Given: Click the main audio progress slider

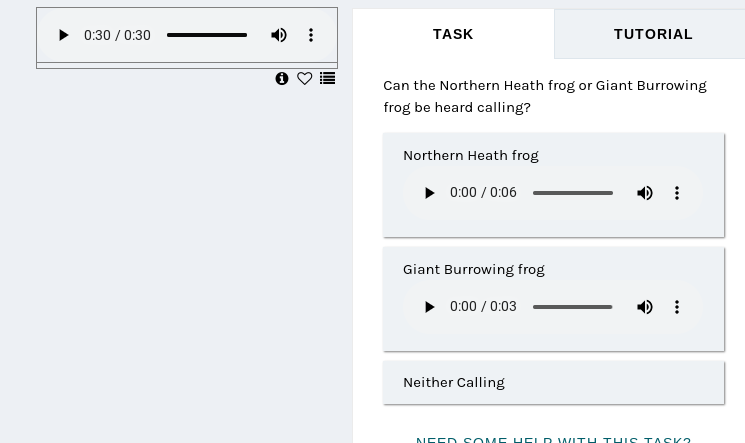Looking at the screenshot, I should (207, 35).
